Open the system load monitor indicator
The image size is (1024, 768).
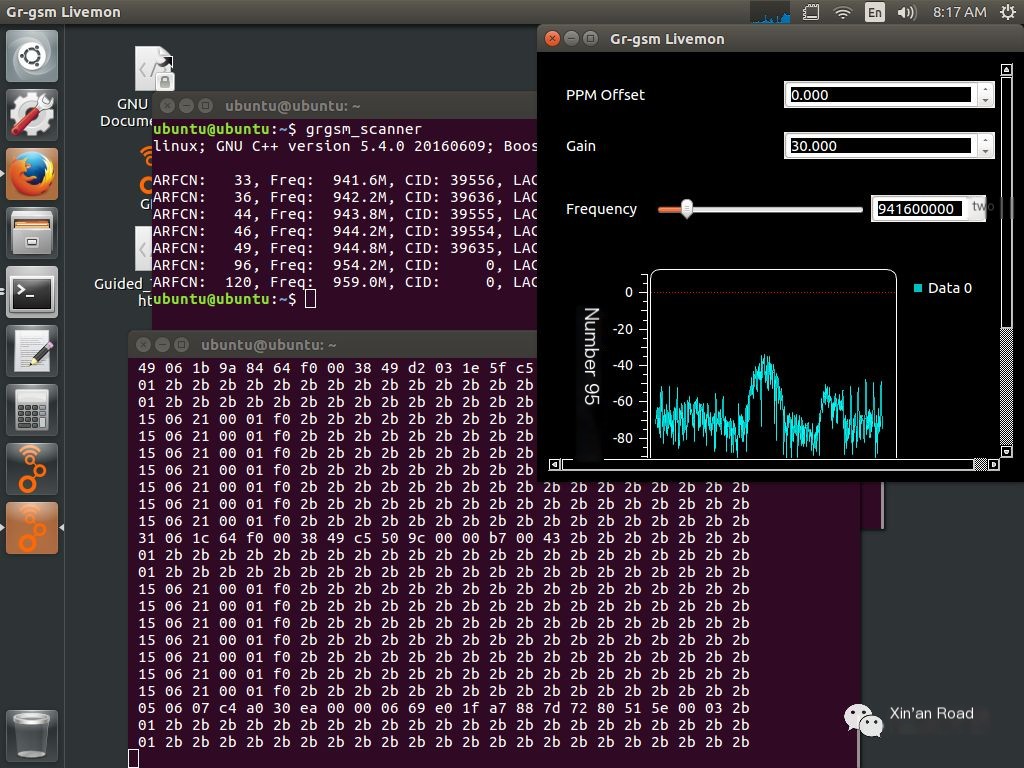[770, 12]
